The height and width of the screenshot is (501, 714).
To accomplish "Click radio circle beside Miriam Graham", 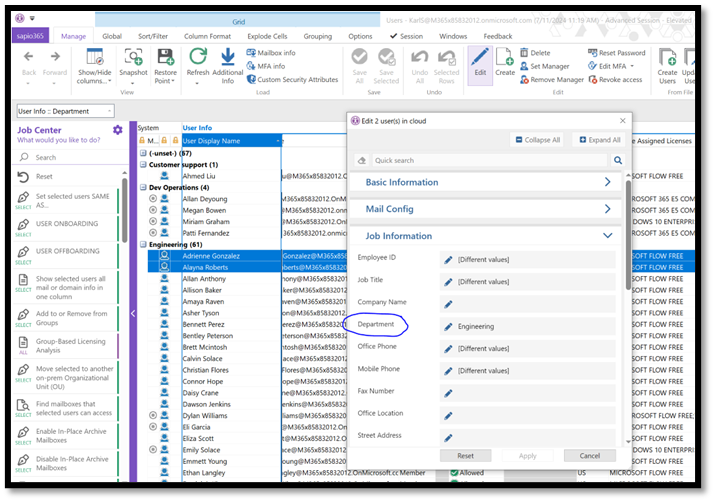I will pos(153,221).
